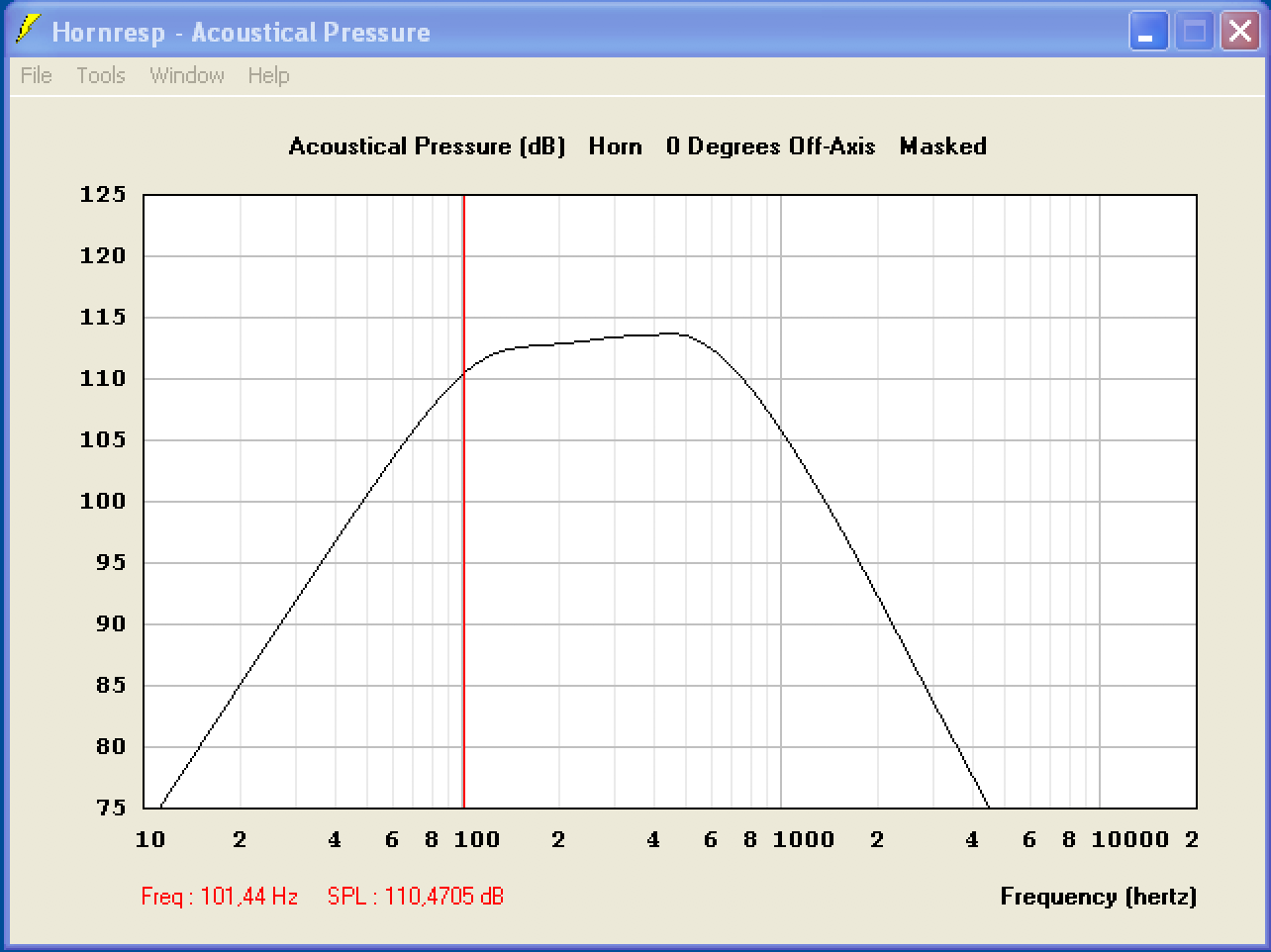Click the 105 dB y-axis label
This screenshot has height=952, width=1271.
coord(103,439)
